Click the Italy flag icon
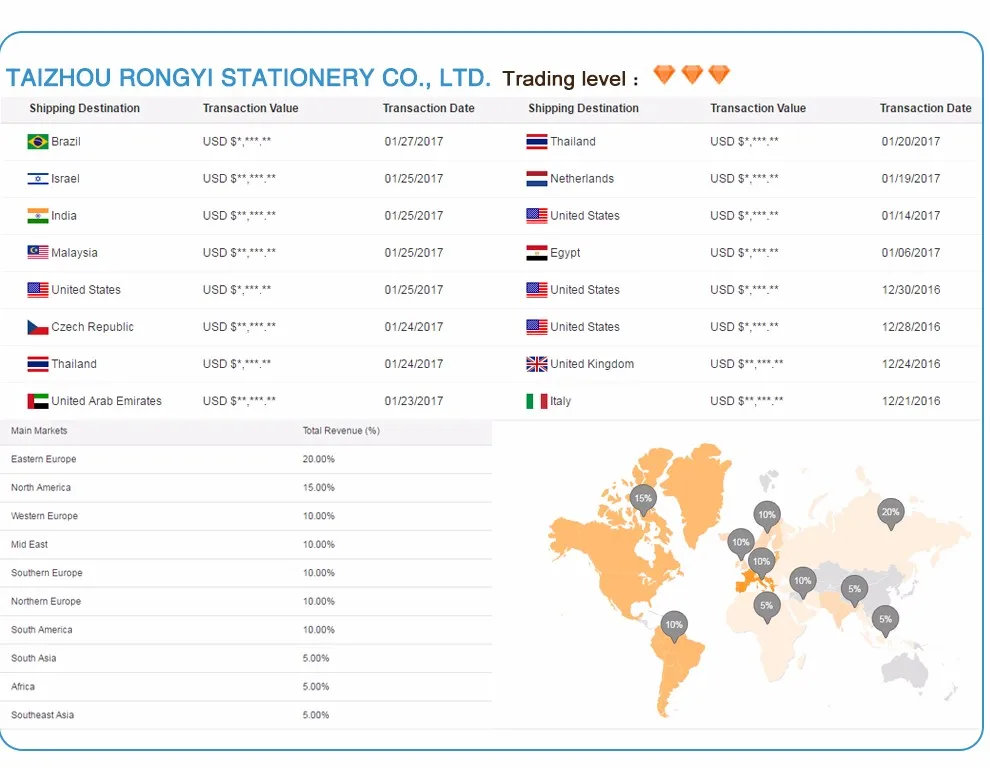Viewport: 990px width, 768px height. click(537, 401)
